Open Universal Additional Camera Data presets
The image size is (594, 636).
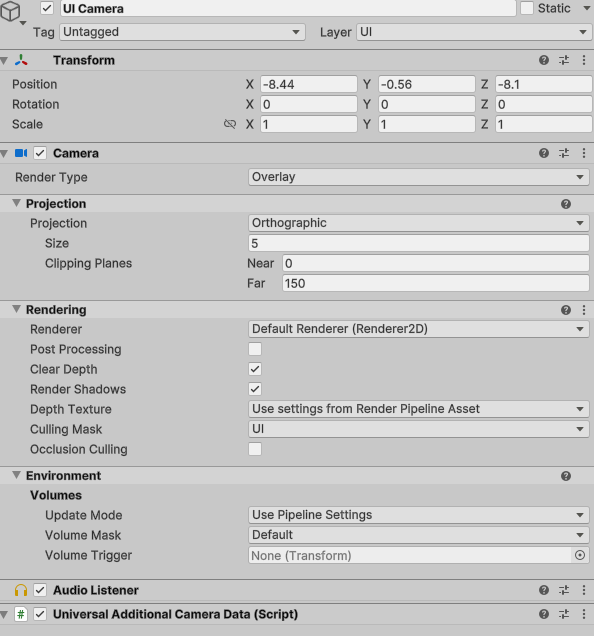564,615
